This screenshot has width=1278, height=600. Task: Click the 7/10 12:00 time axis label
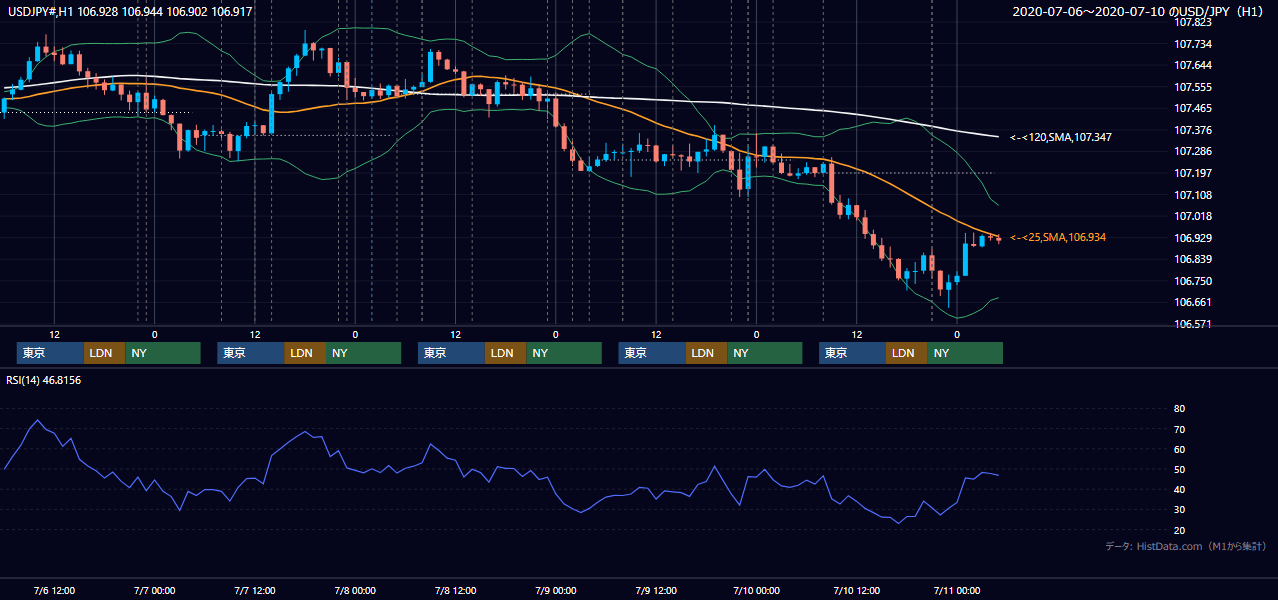pos(856,590)
